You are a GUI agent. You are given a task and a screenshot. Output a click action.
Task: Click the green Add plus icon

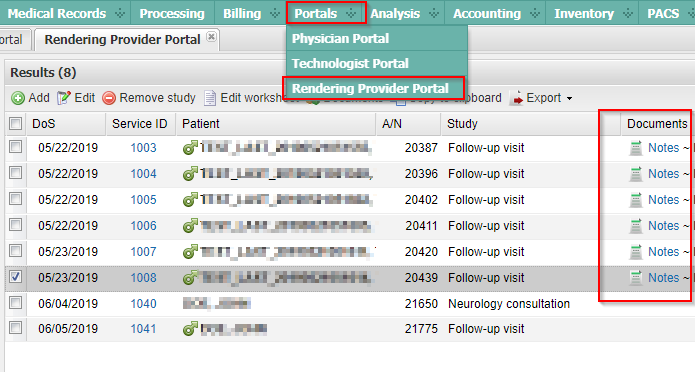pos(18,98)
